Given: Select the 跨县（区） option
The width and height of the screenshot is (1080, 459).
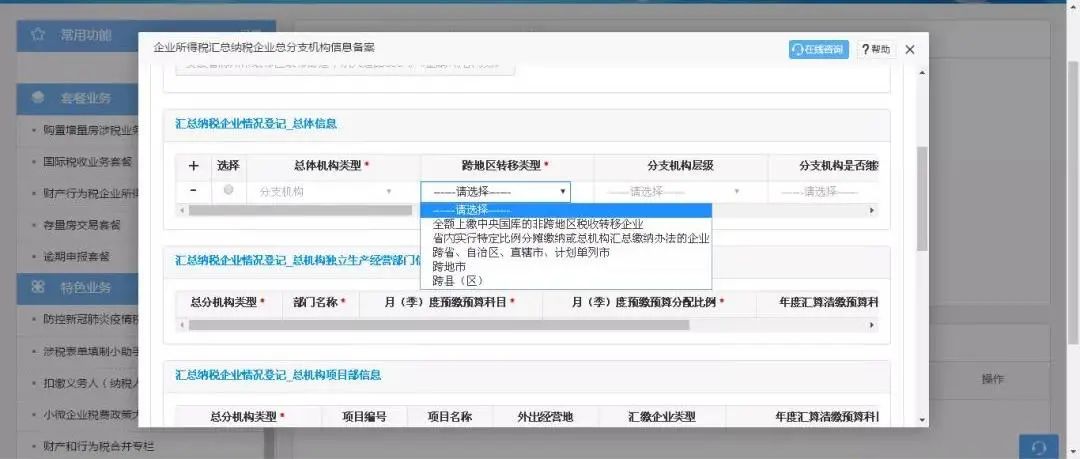Looking at the screenshot, I should tap(455, 281).
